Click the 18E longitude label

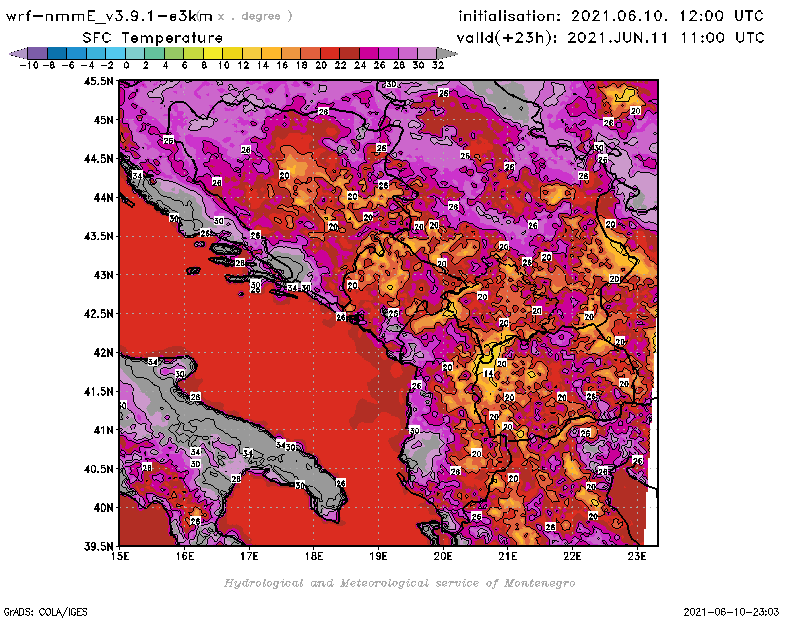pos(314,556)
